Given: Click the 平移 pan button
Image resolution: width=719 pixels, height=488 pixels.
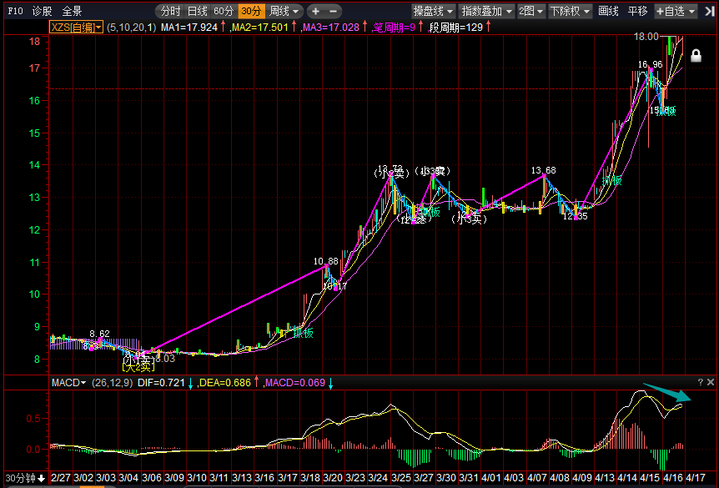Looking at the screenshot, I should click(637, 11).
